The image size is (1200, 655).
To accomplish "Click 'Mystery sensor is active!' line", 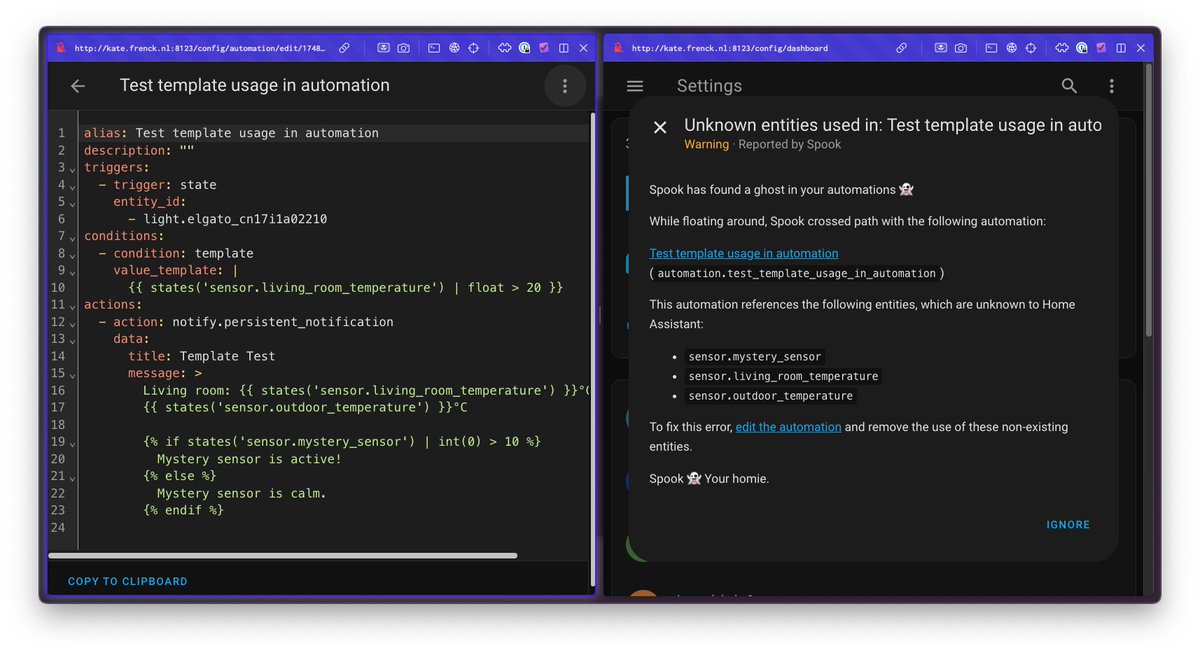I will pos(249,459).
